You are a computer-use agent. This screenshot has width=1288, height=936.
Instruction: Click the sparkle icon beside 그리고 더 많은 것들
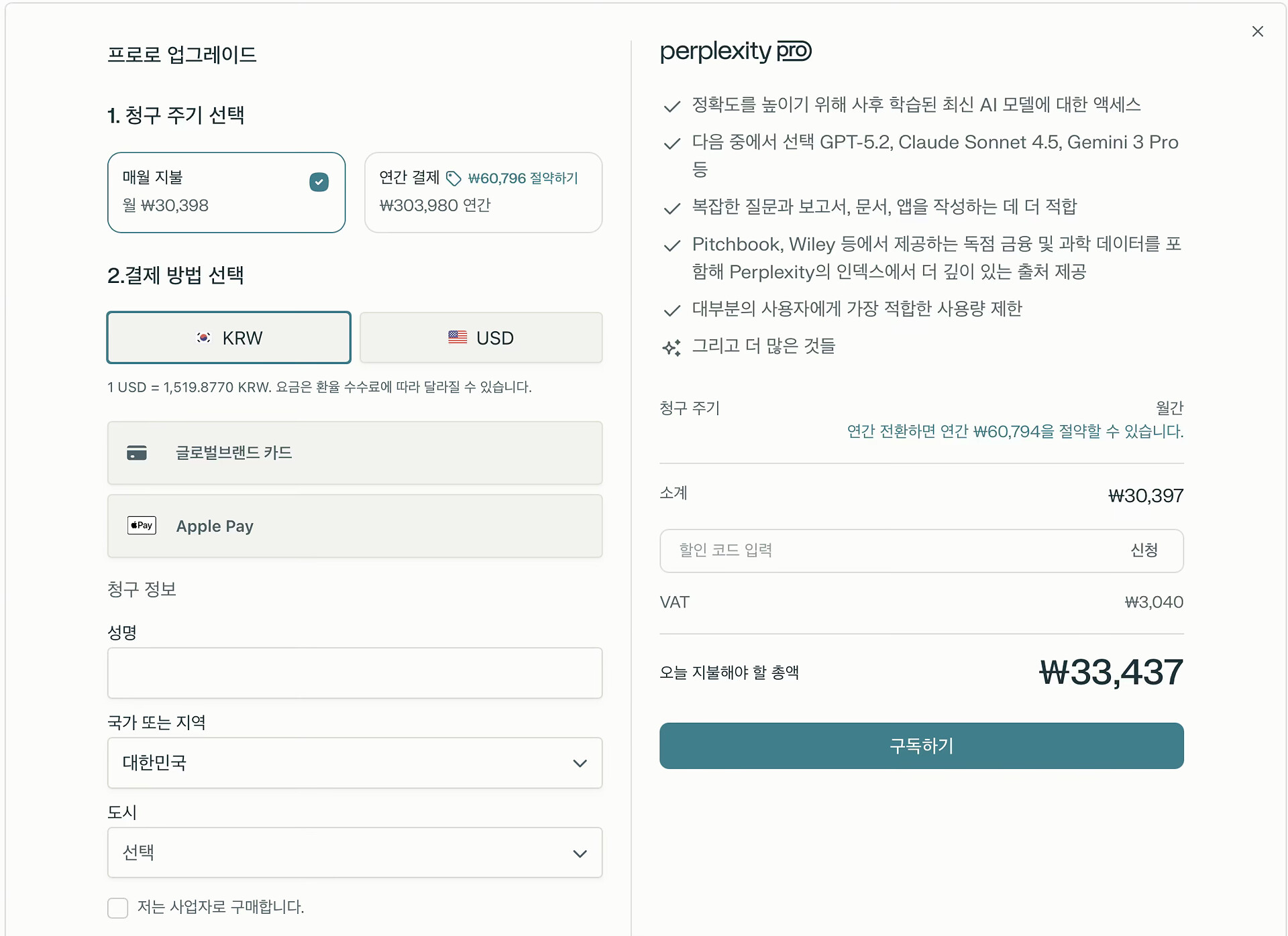coord(672,347)
